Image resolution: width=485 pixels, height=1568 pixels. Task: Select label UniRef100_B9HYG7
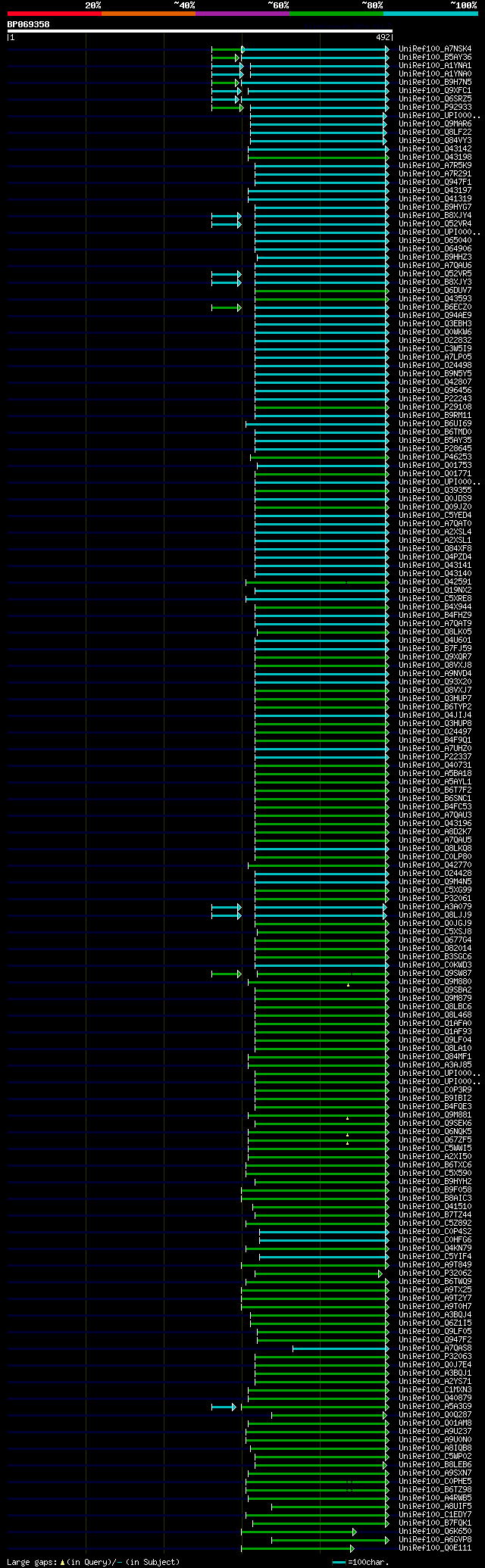(x=435, y=207)
